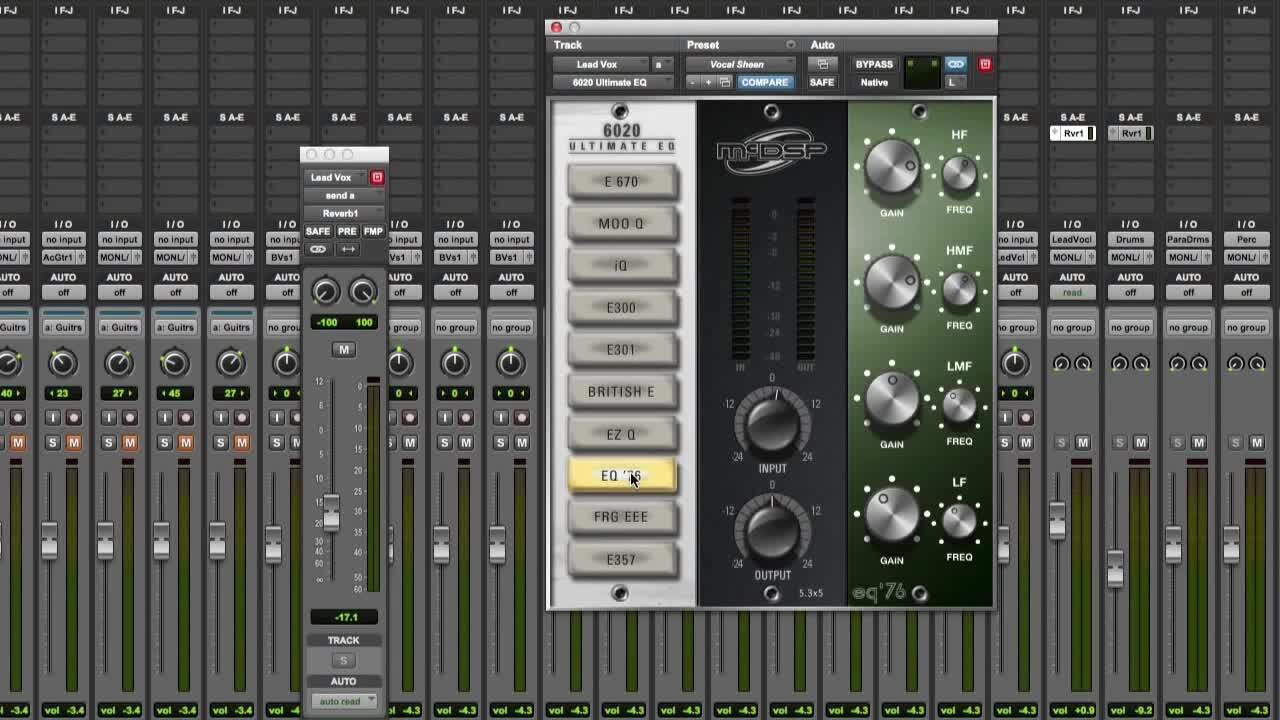Click the send link pan icon
Screen dimensions: 1280x720
click(318, 249)
